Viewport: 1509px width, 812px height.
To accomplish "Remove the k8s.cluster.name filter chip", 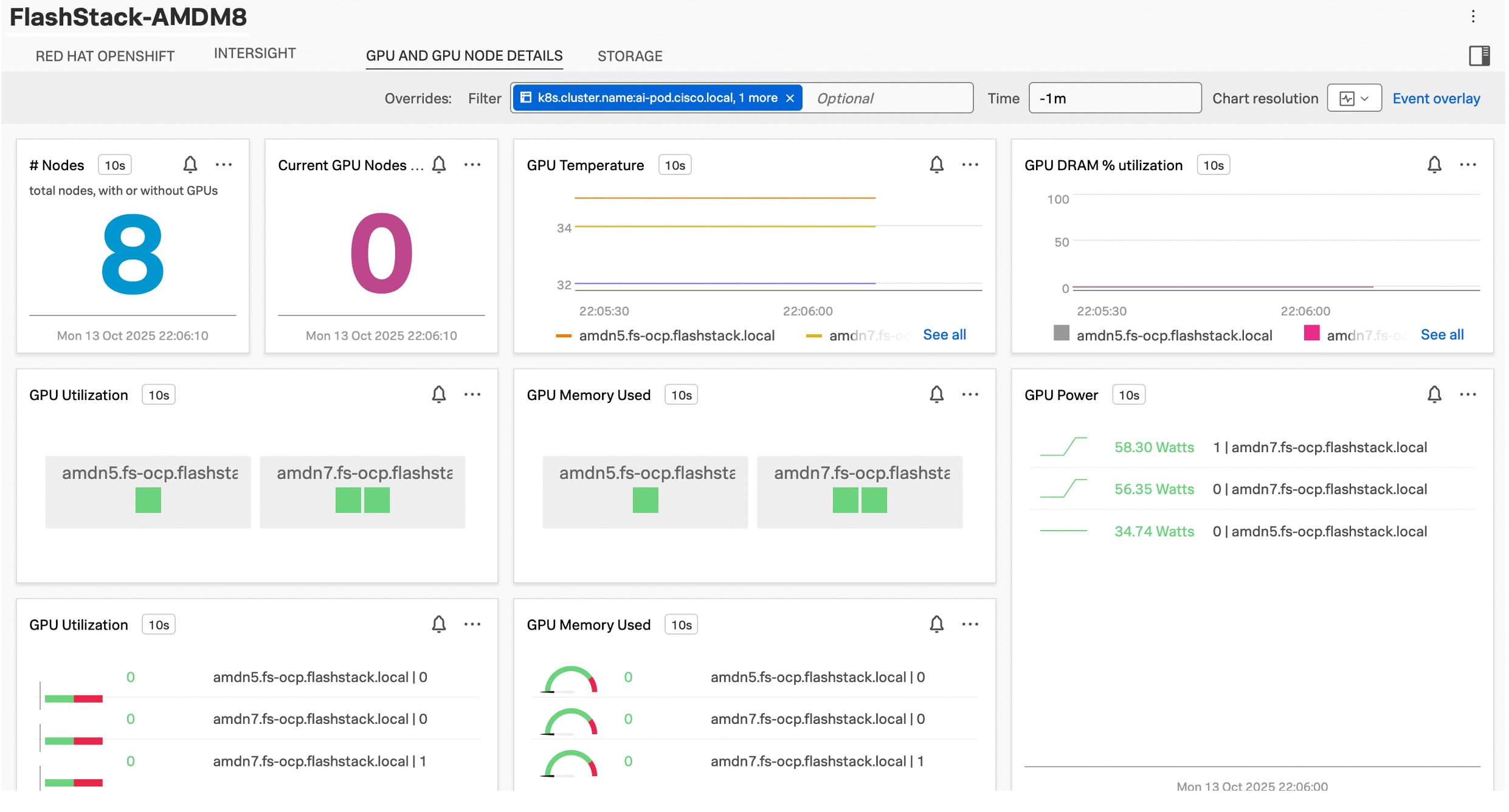I will [790, 98].
